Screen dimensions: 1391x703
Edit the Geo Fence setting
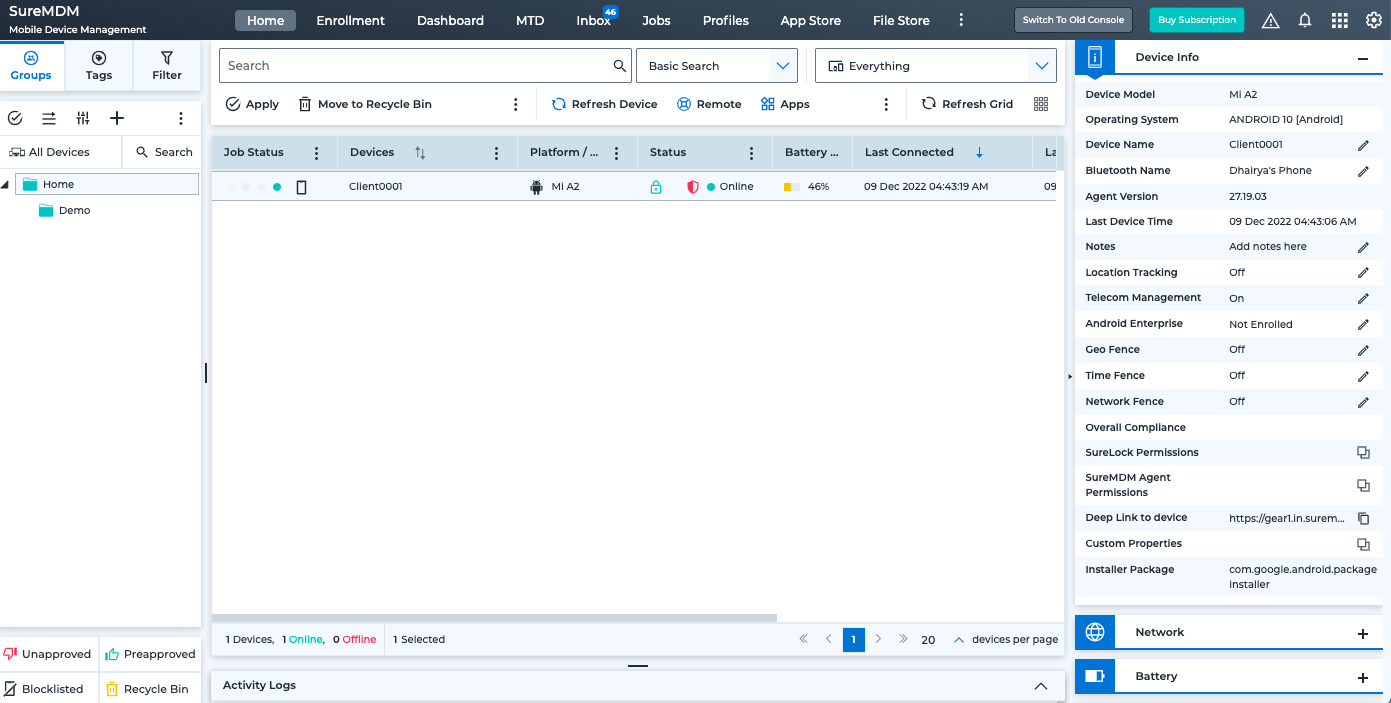(x=1363, y=350)
